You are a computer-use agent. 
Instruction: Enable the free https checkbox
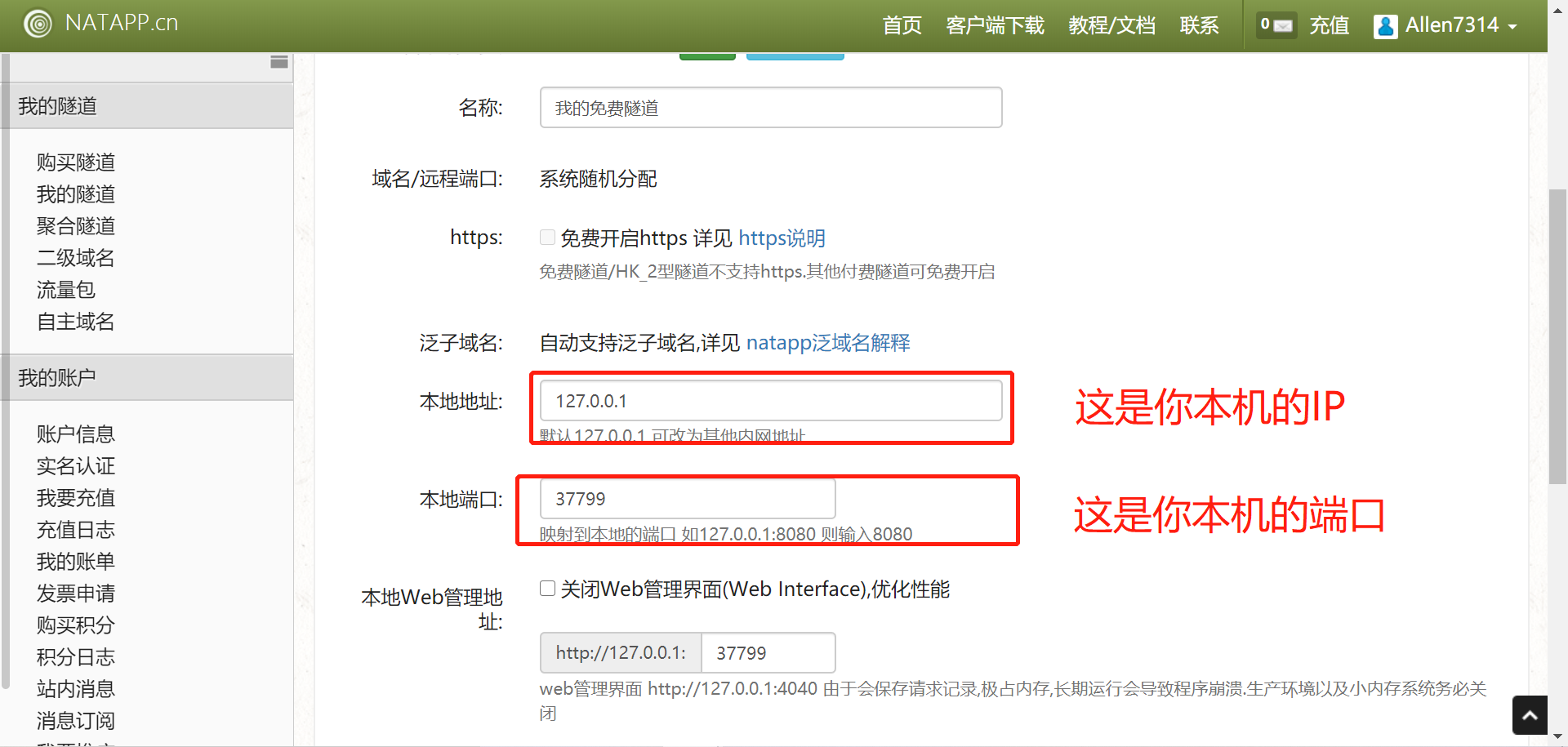(547, 238)
